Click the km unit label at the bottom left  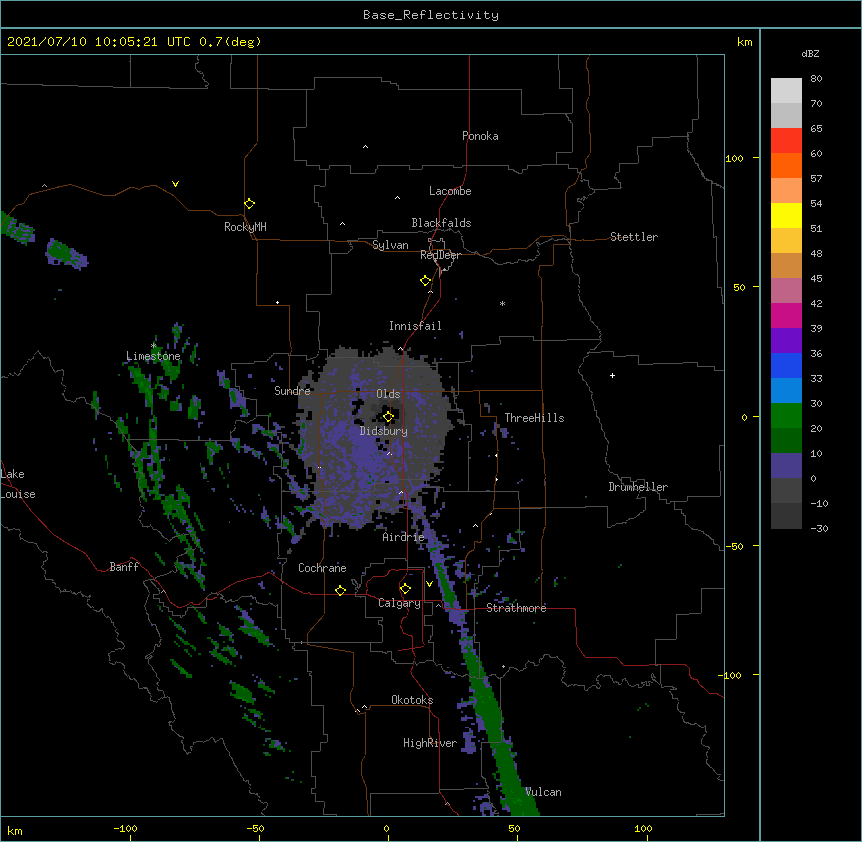pyautogui.click(x=15, y=831)
